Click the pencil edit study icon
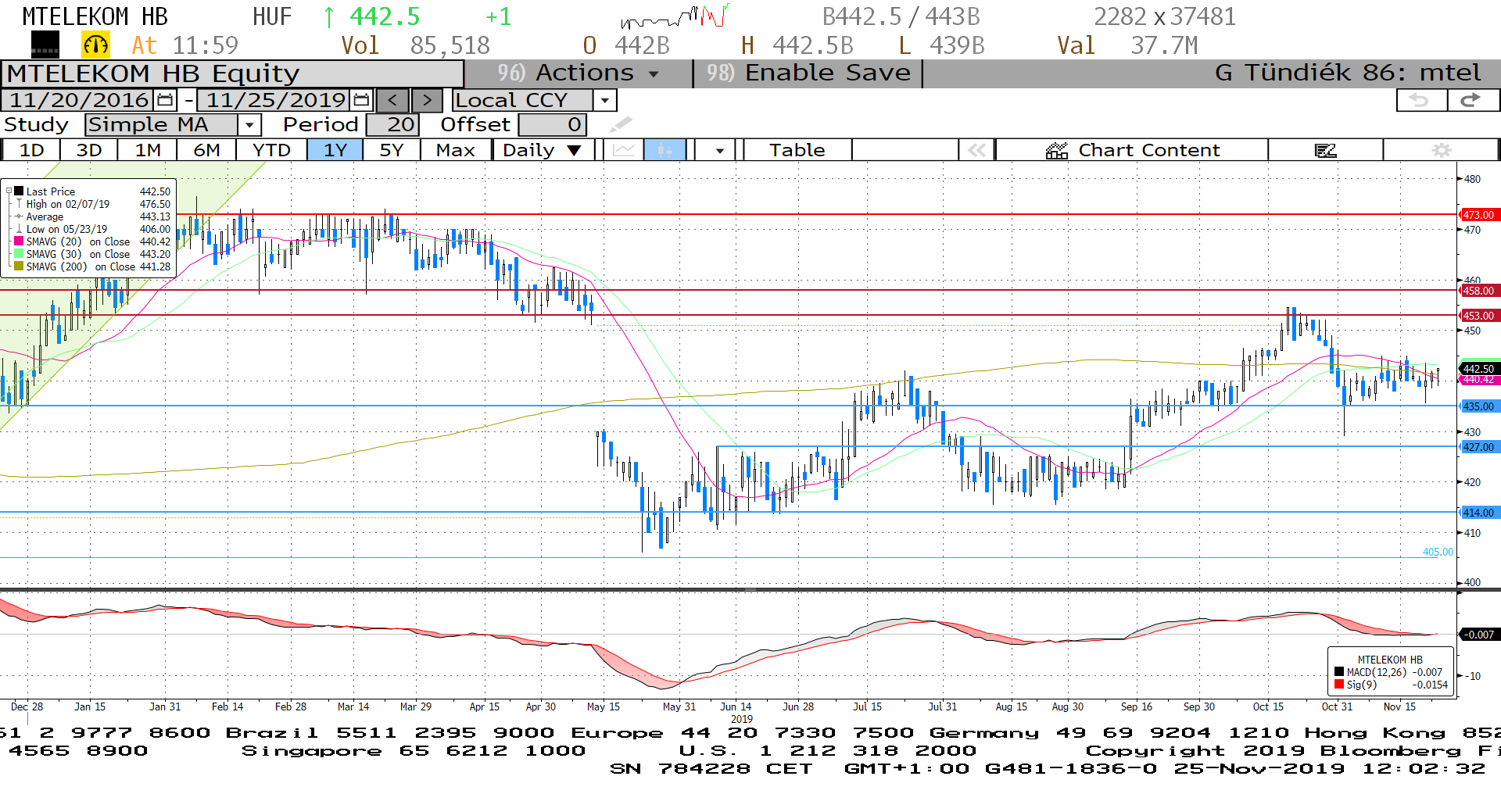This screenshot has height=812, width=1501. [x=621, y=124]
